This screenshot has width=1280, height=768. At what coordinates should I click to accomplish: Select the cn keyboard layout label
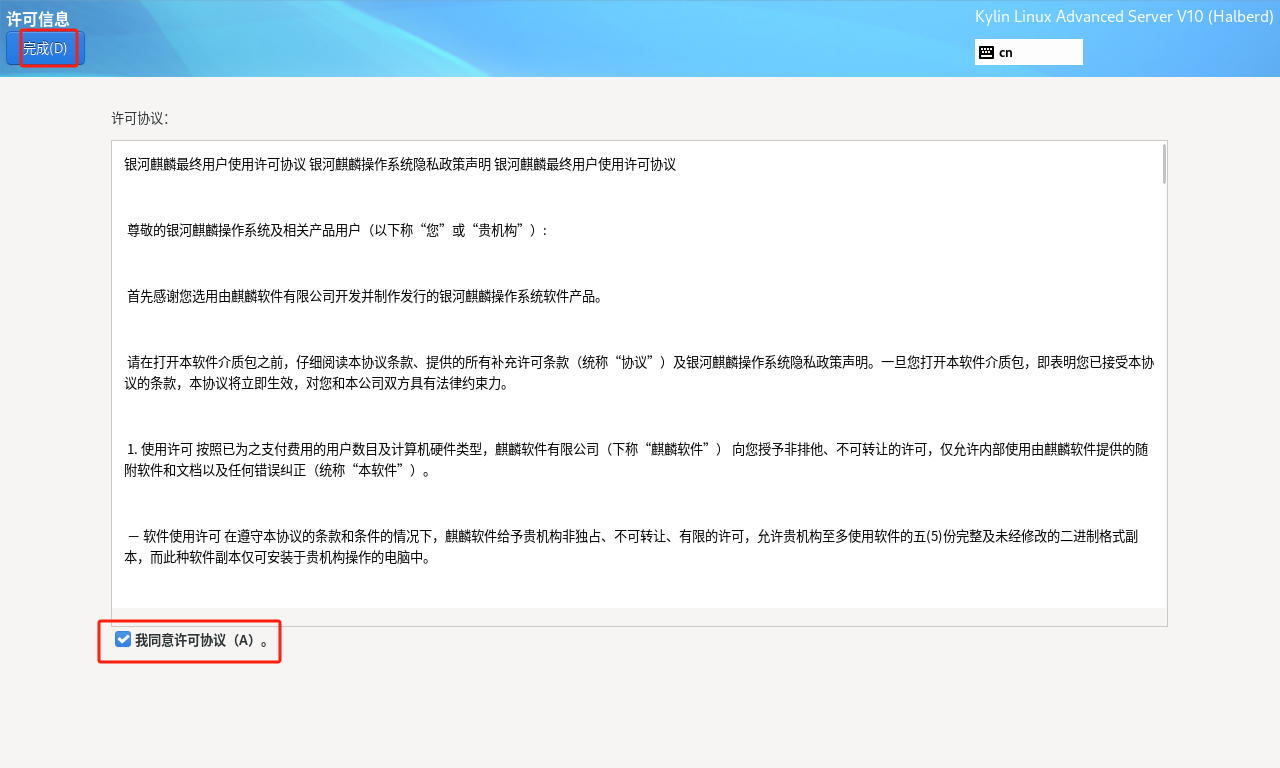click(x=1006, y=52)
